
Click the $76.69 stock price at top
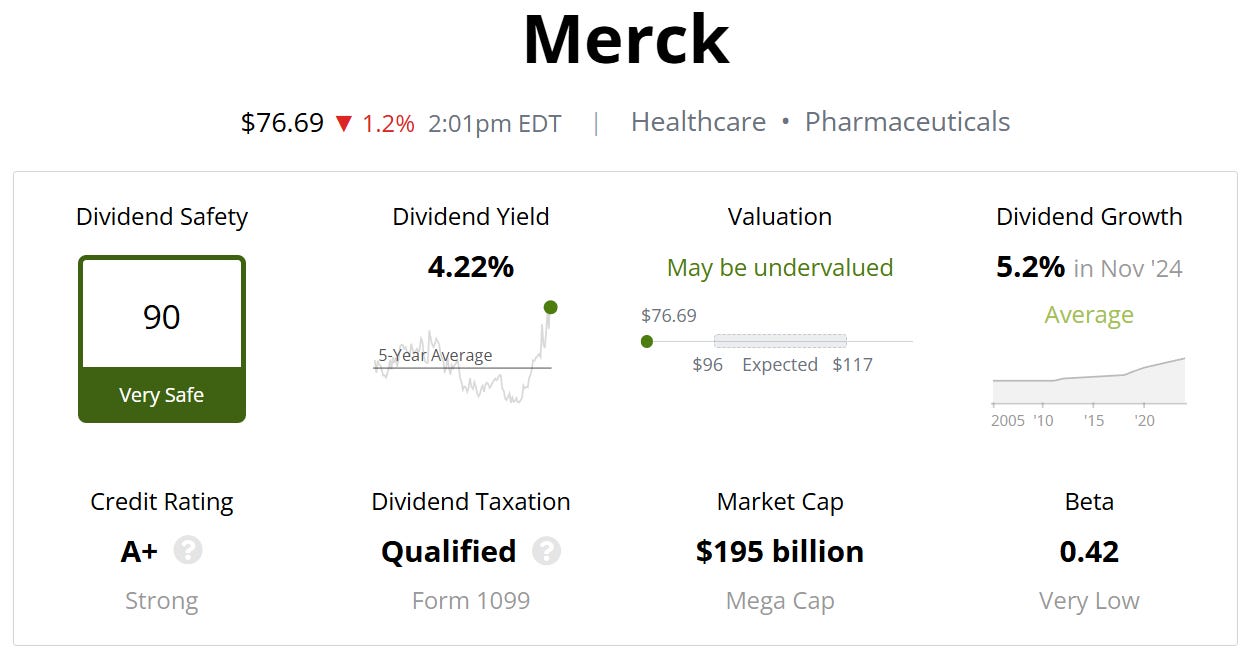(x=282, y=123)
